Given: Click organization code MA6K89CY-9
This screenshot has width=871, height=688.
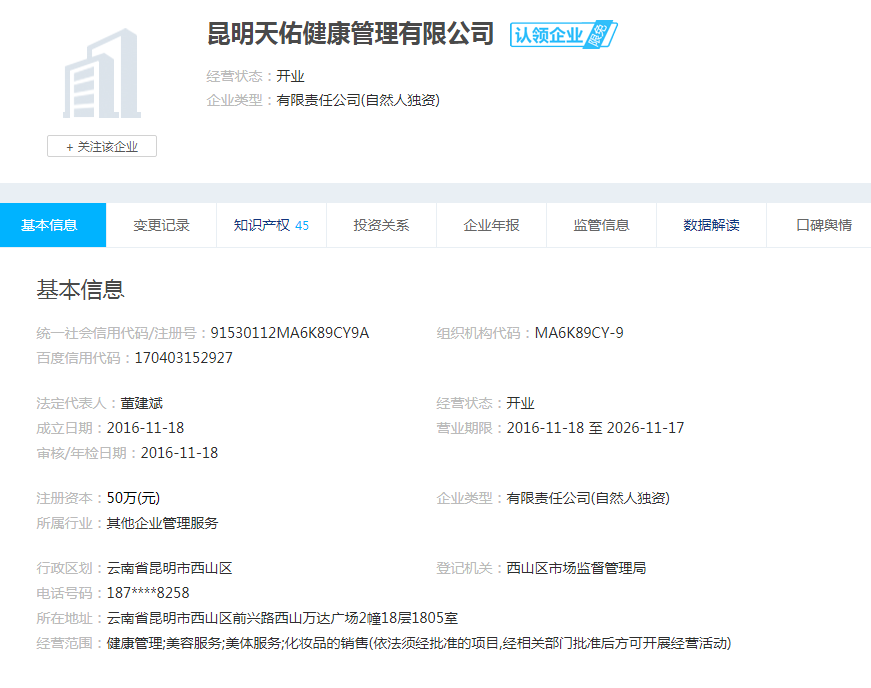Looking at the screenshot, I should [579, 333].
